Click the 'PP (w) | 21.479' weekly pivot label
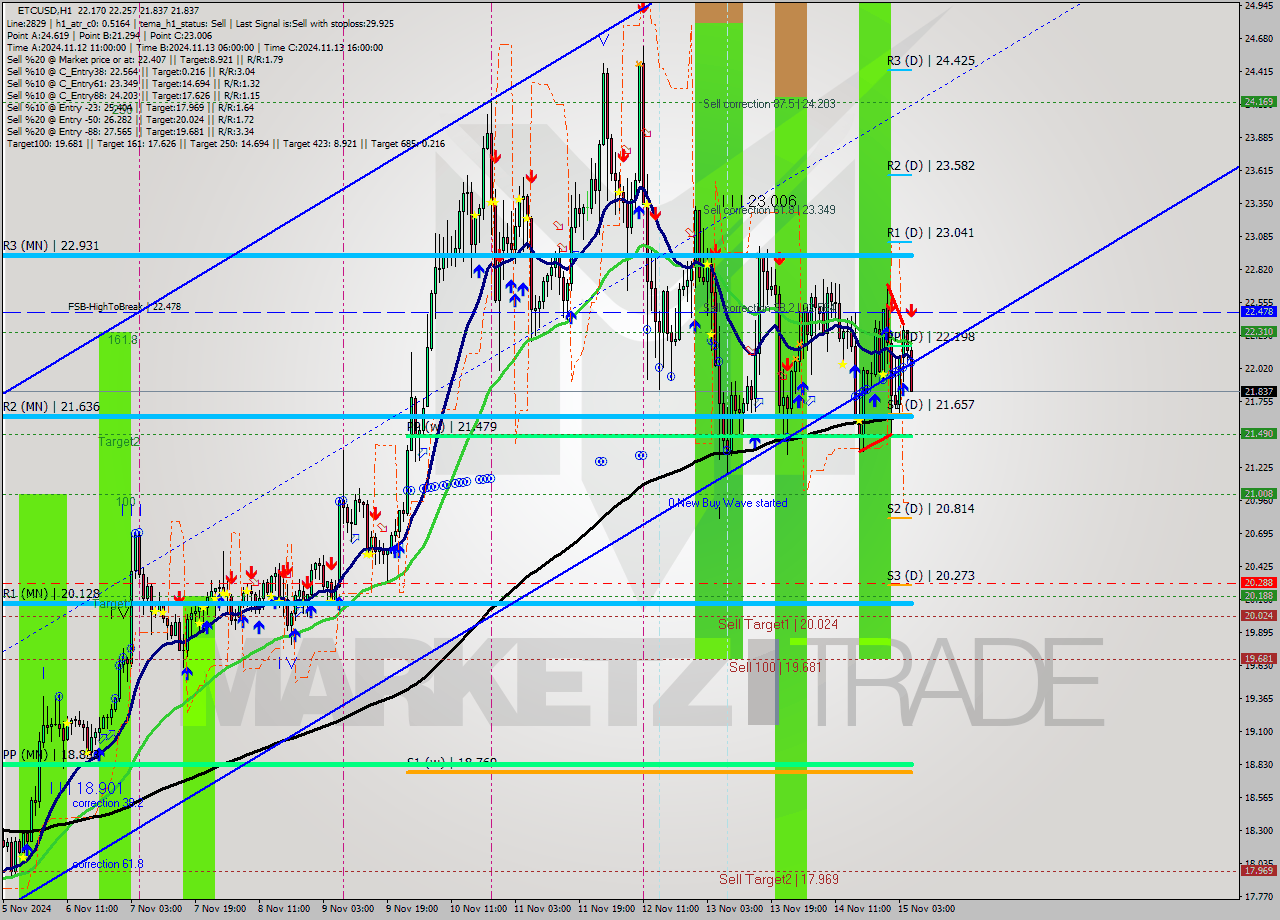Image resolution: width=1280 pixels, height=920 pixels. 453,427
